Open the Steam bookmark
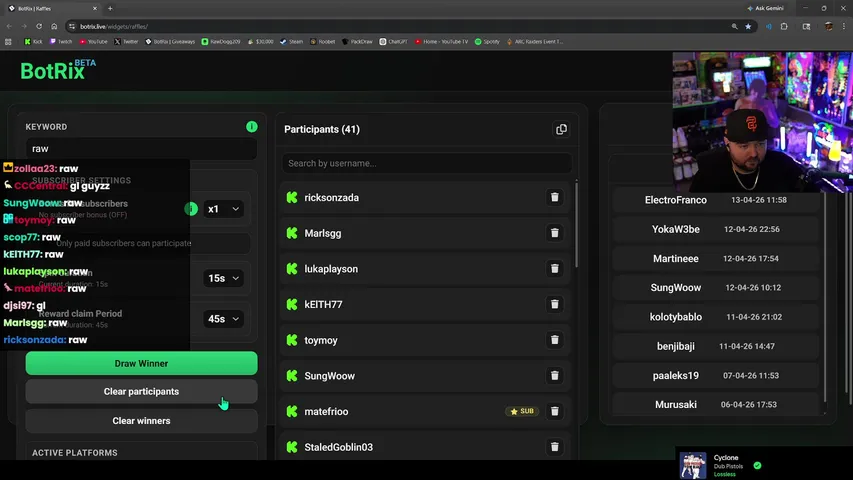Viewport: 853px width, 480px height. (291, 41)
